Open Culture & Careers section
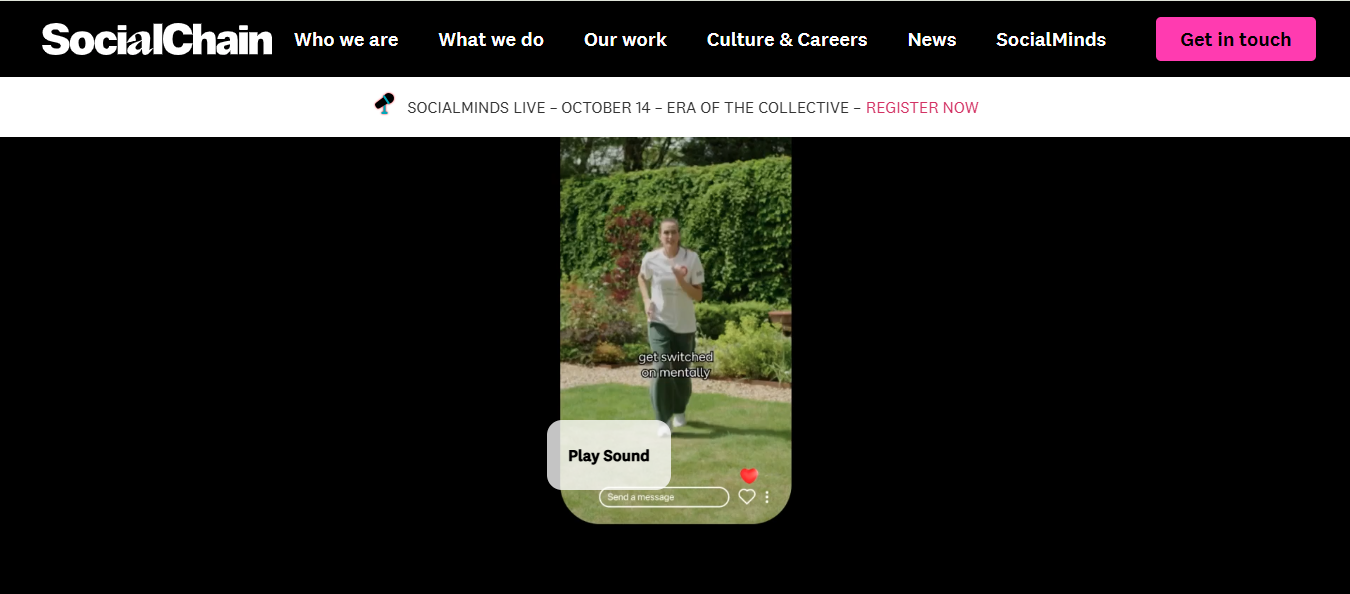 pos(787,40)
